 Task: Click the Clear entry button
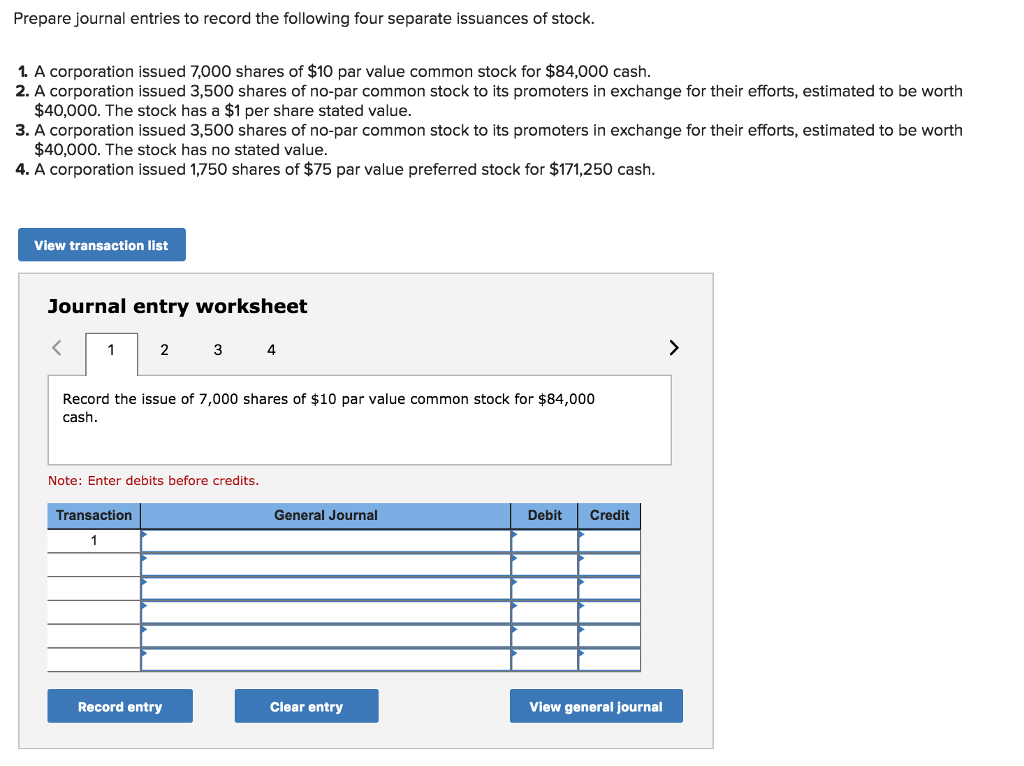point(306,705)
